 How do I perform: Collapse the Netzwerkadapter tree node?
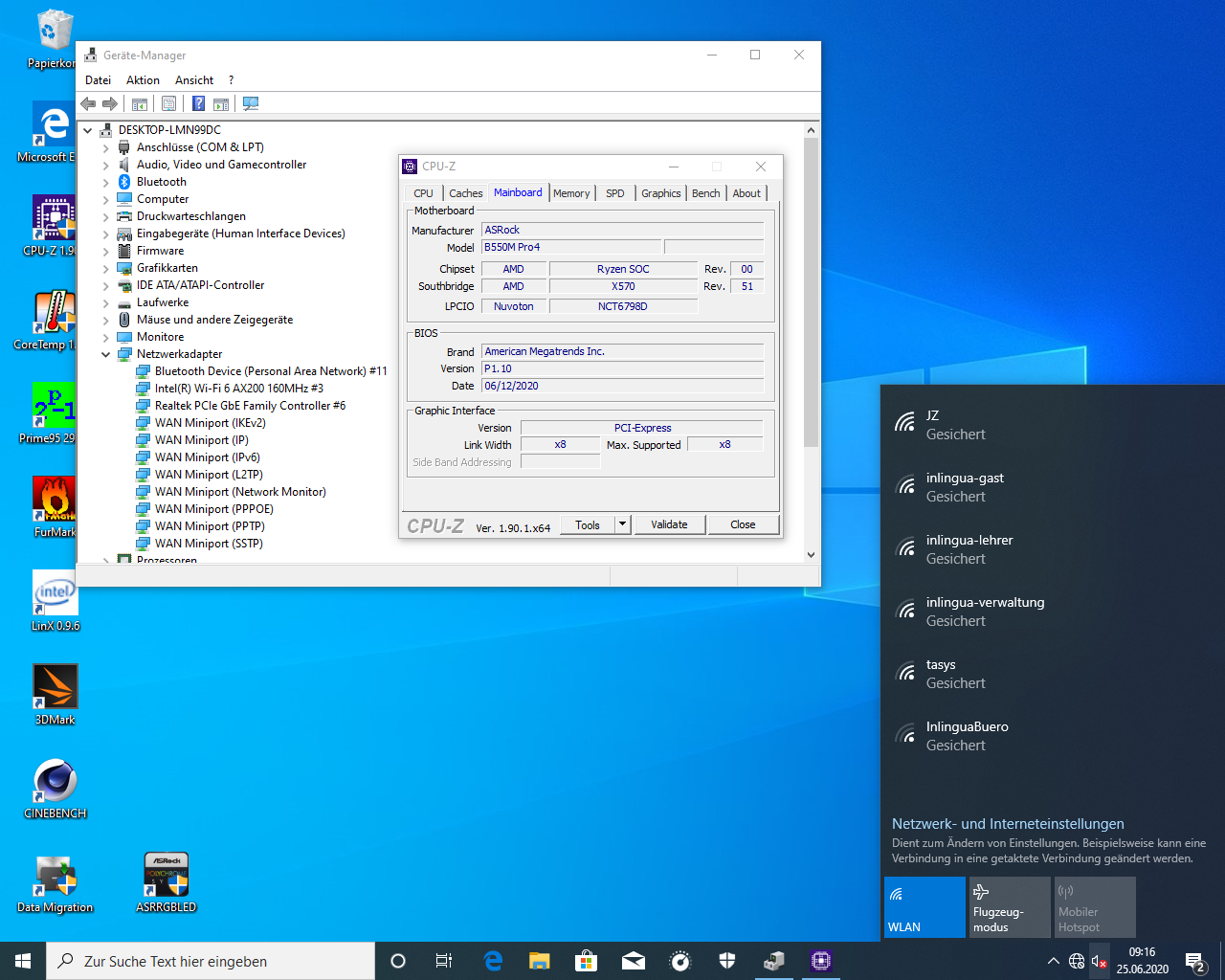(x=106, y=354)
